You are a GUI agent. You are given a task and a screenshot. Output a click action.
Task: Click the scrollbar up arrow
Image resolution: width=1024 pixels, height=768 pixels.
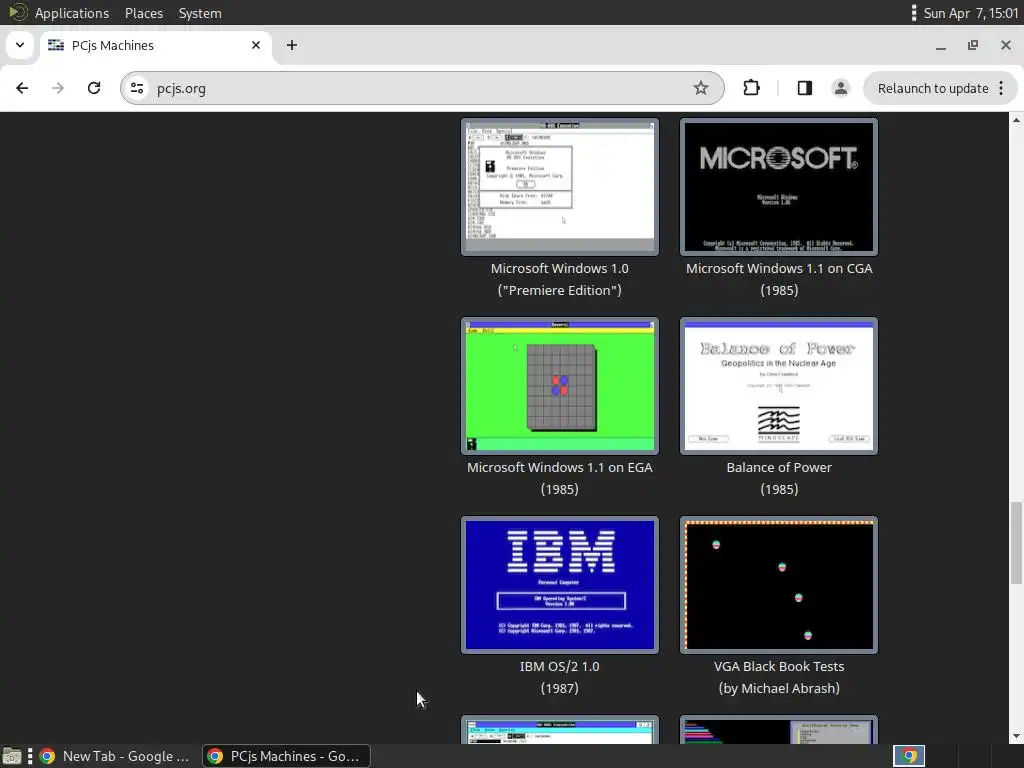(1016, 120)
